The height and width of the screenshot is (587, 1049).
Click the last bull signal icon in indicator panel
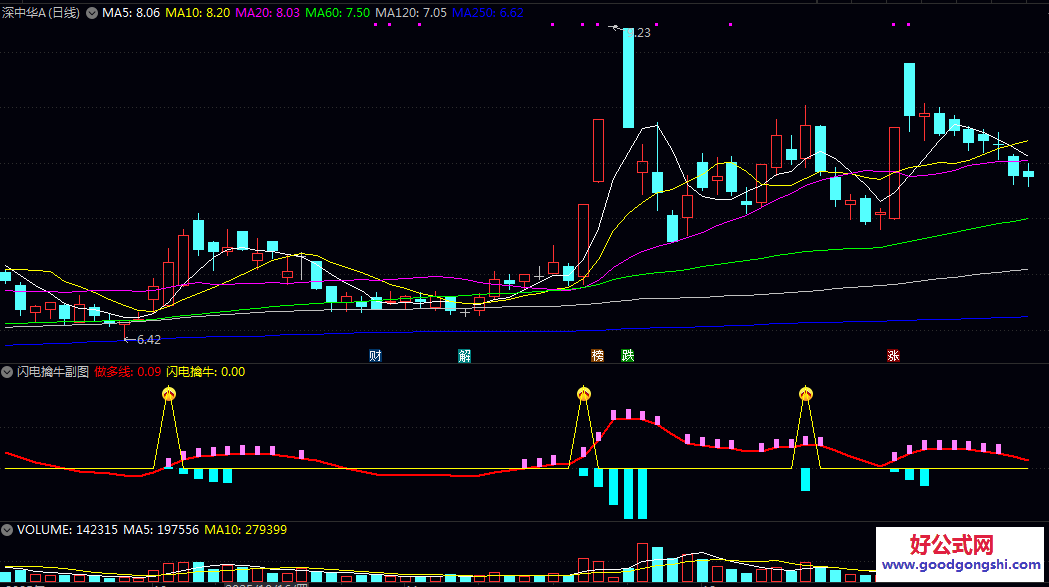(805, 394)
